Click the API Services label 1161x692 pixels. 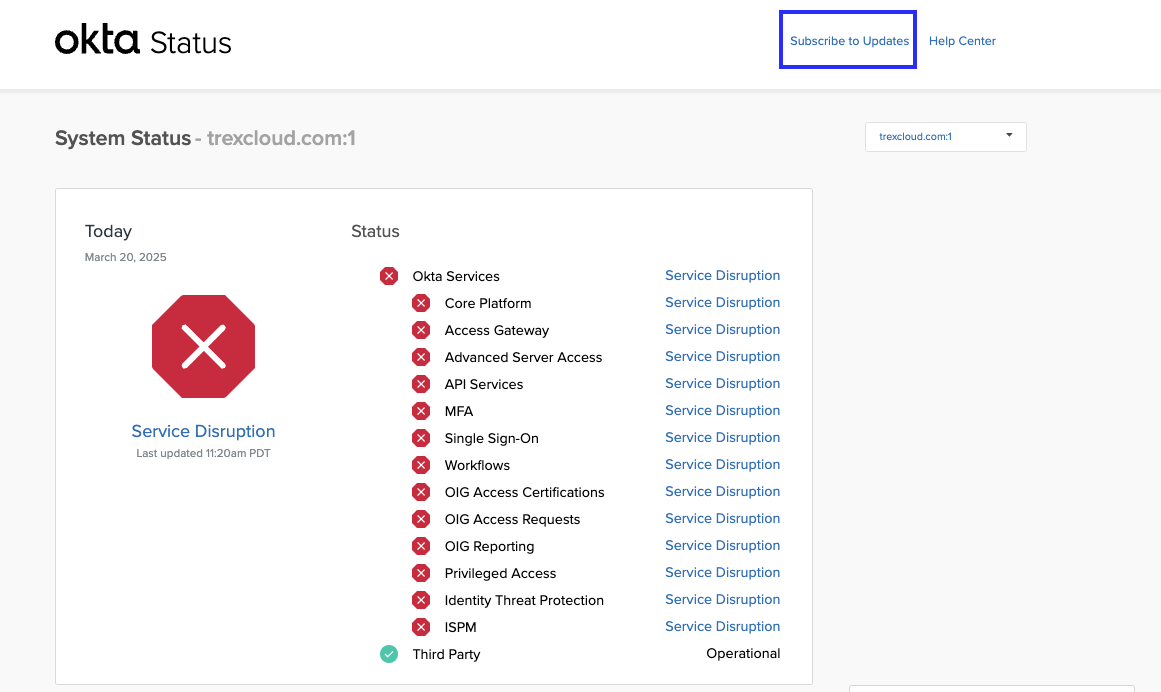click(x=484, y=384)
